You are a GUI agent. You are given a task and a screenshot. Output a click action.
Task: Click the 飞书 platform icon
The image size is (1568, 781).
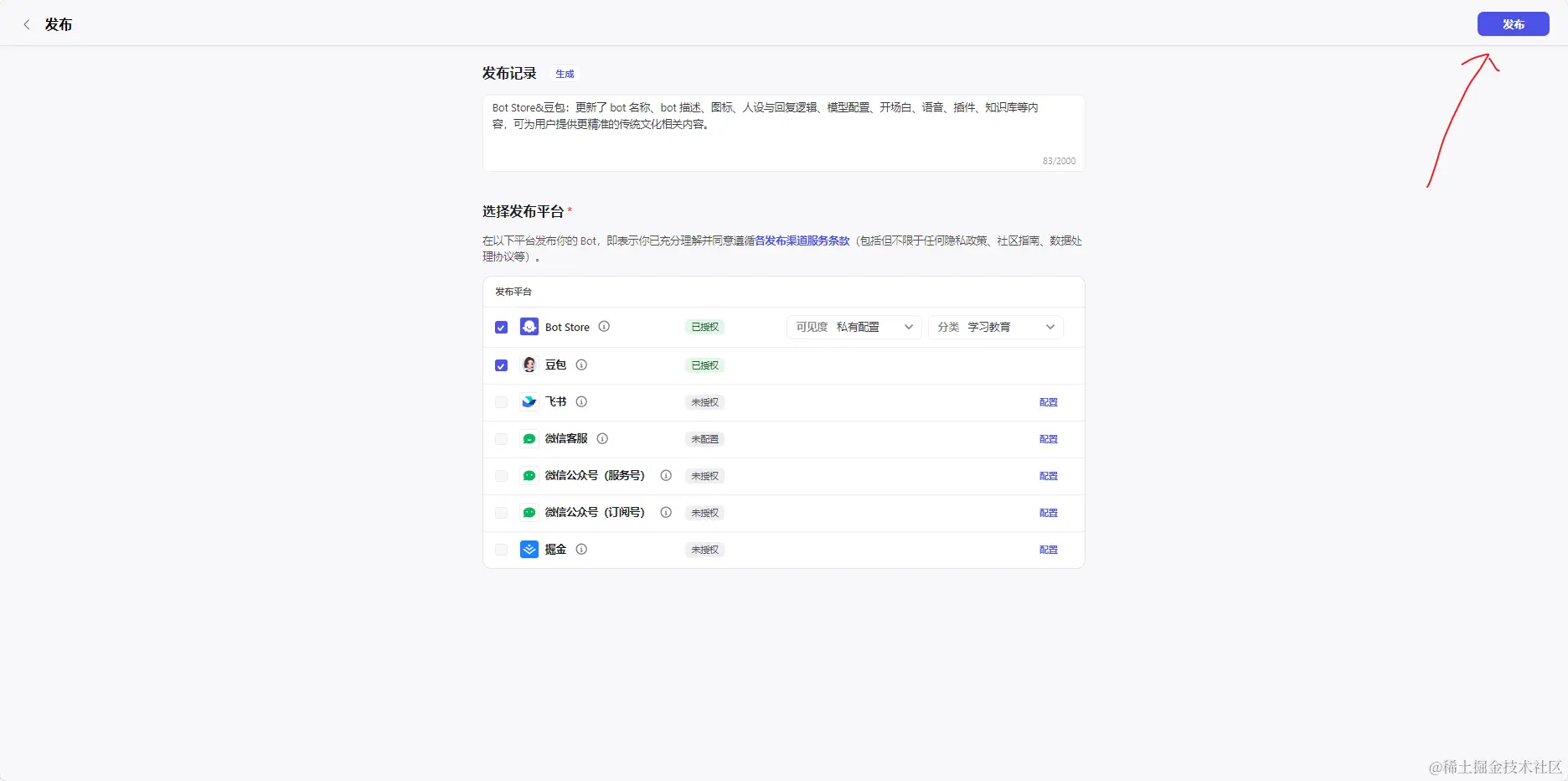[x=529, y=401]
